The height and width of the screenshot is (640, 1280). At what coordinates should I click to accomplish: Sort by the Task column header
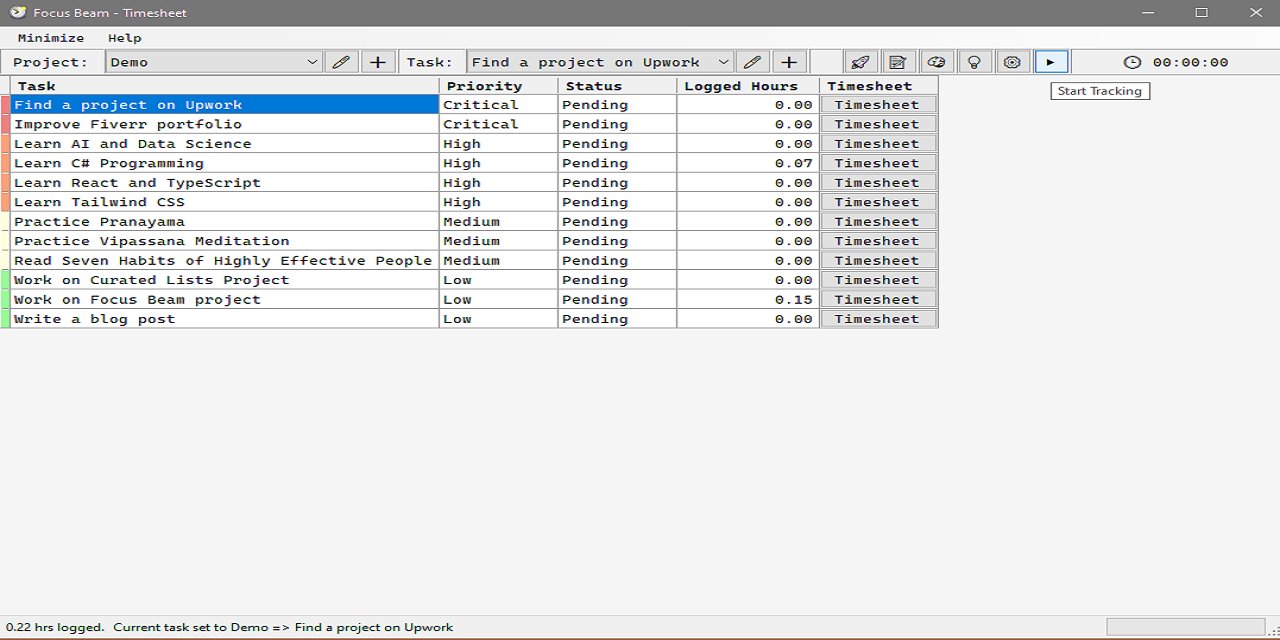[x=224, y=86]
